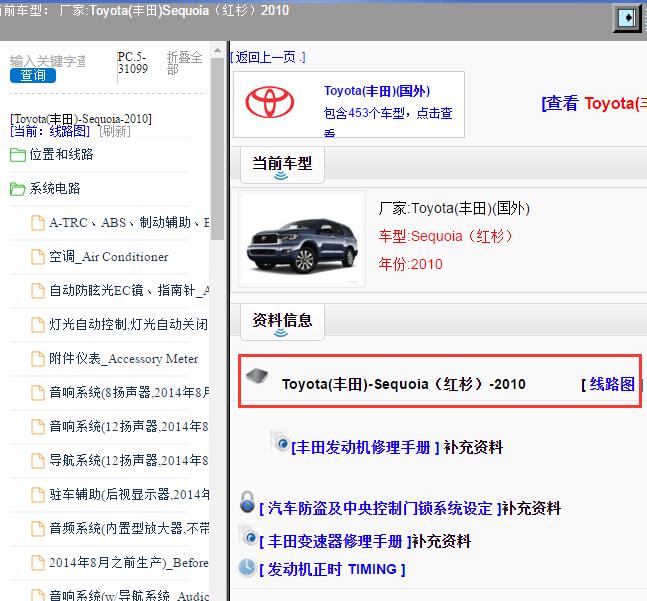Click 折叠全部 to collapse all
The width and height of the screenshot is (647, 601).
click(x=184, y=63)
